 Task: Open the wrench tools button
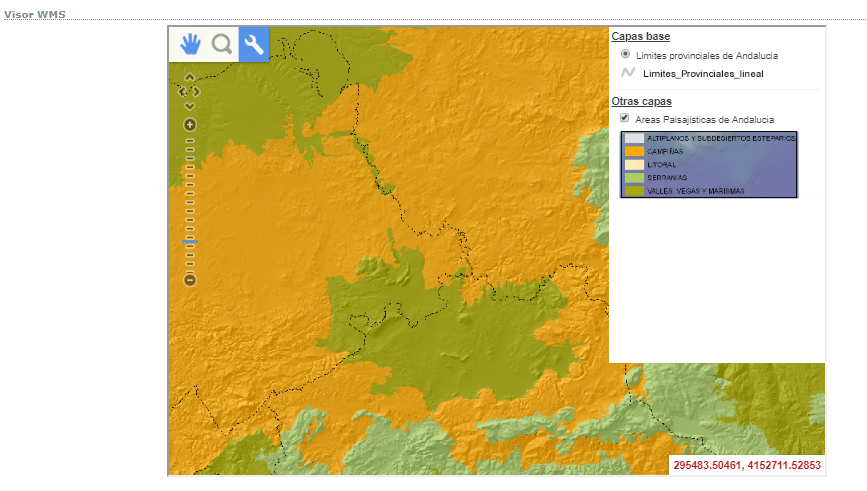pos(254,44)
